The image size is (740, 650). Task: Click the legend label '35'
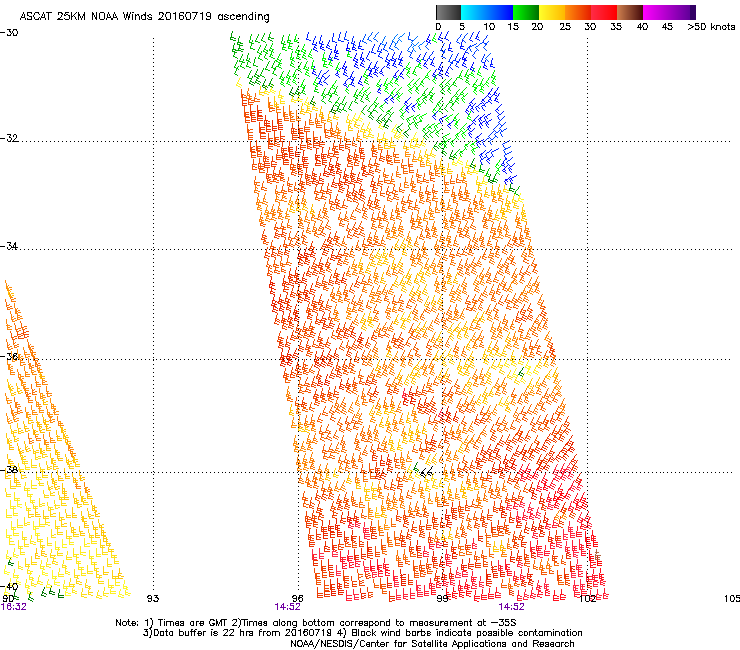tap(616, 27)
